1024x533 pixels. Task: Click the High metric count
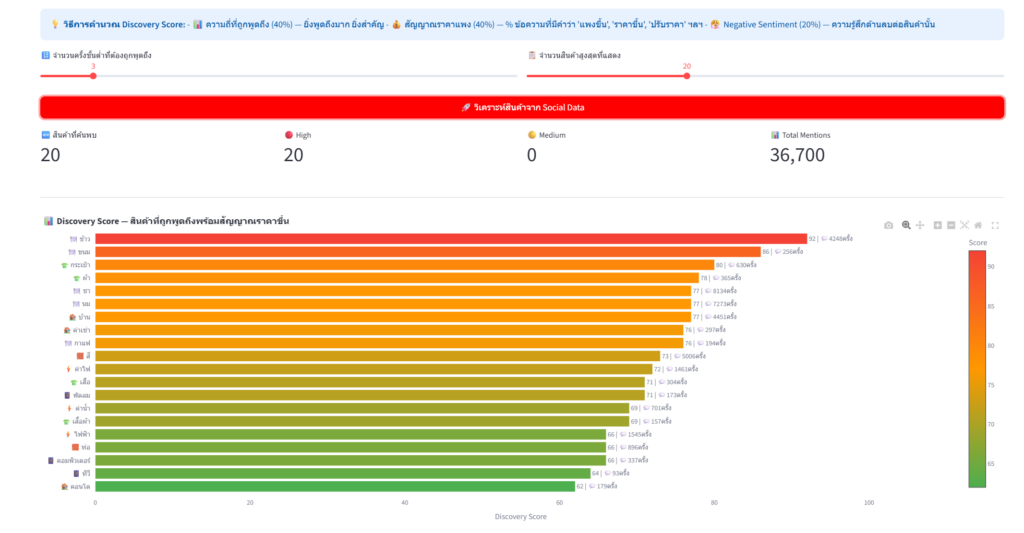[294, 154]
